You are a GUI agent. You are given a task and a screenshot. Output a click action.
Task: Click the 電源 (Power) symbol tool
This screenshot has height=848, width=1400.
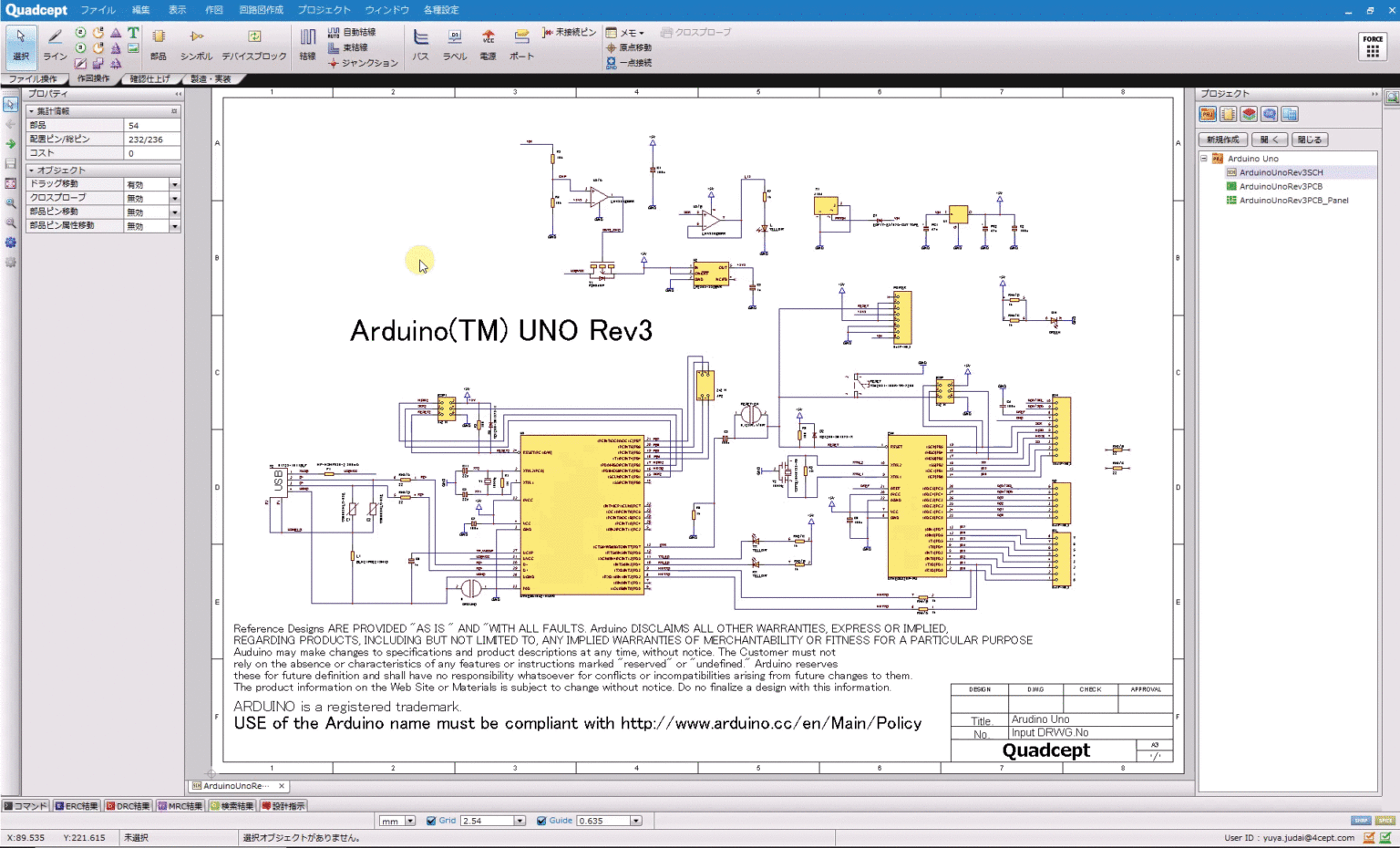(x=488, y=45)
